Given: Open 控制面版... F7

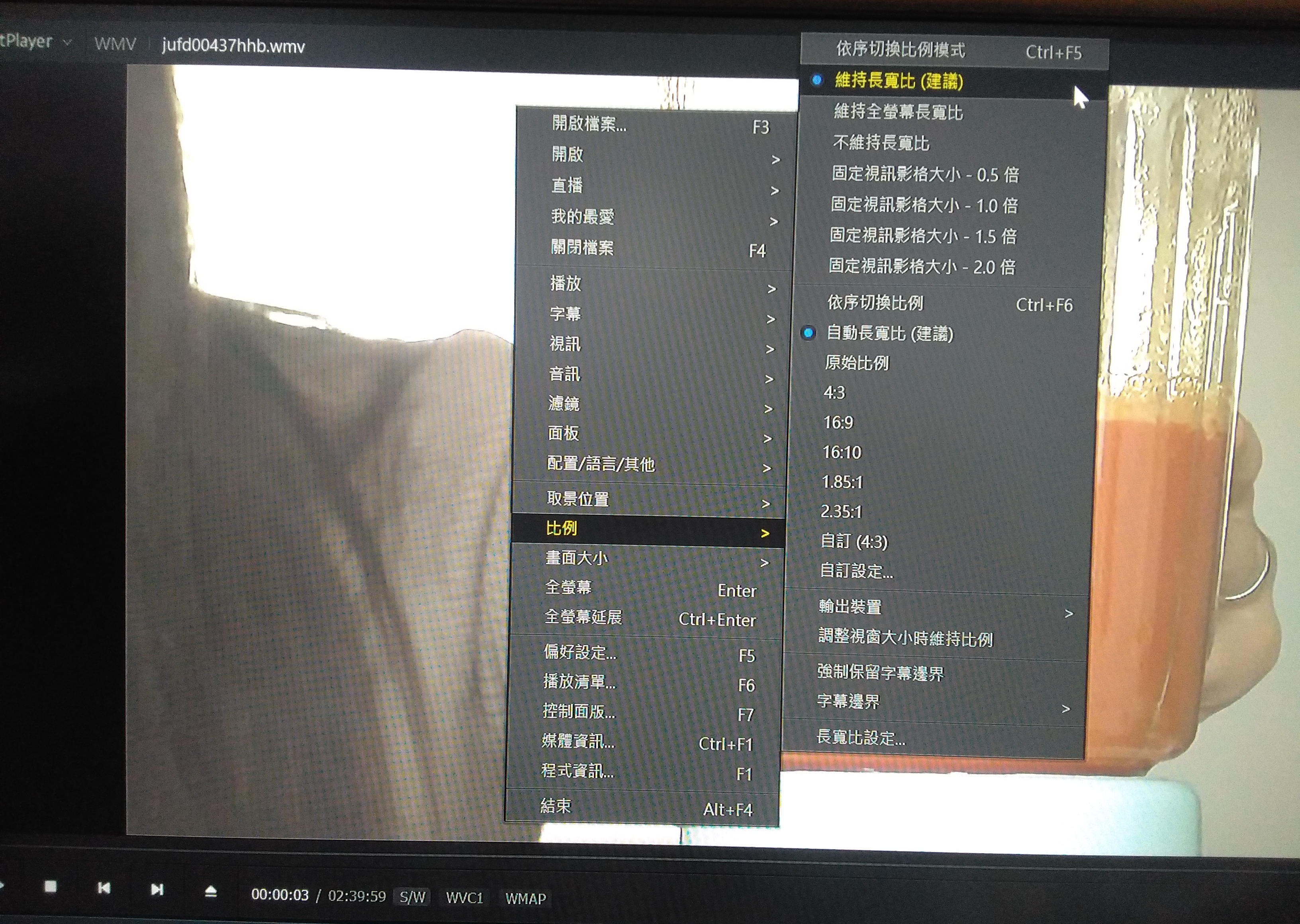Looking at the screenshot, I should pos(644,712).
